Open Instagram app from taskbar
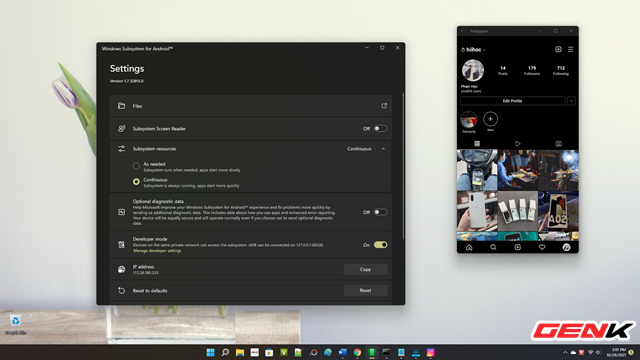640x360 pixels. coord(430,352)
